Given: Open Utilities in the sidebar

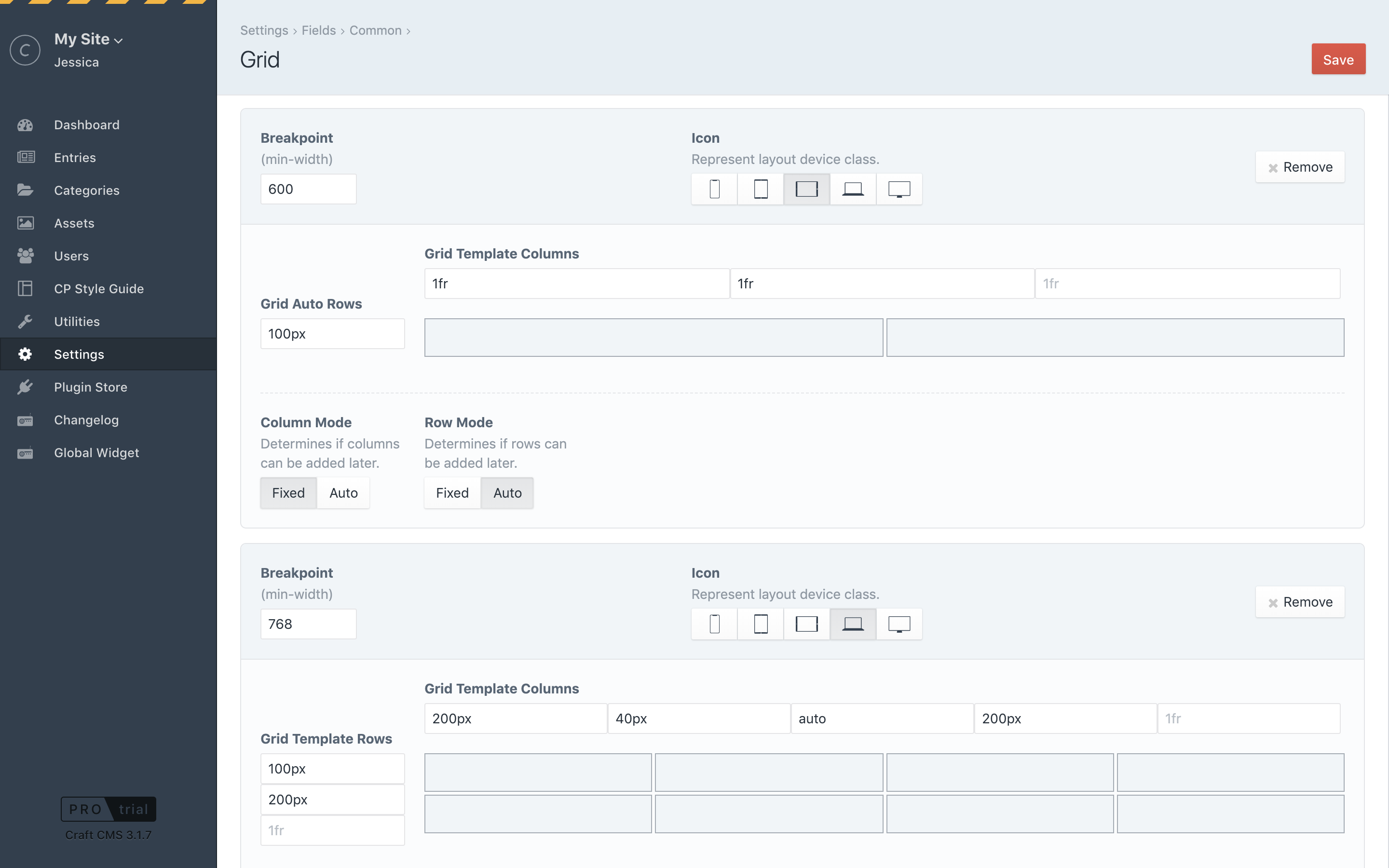Looking at the screenshot, I should coord(77,322).
